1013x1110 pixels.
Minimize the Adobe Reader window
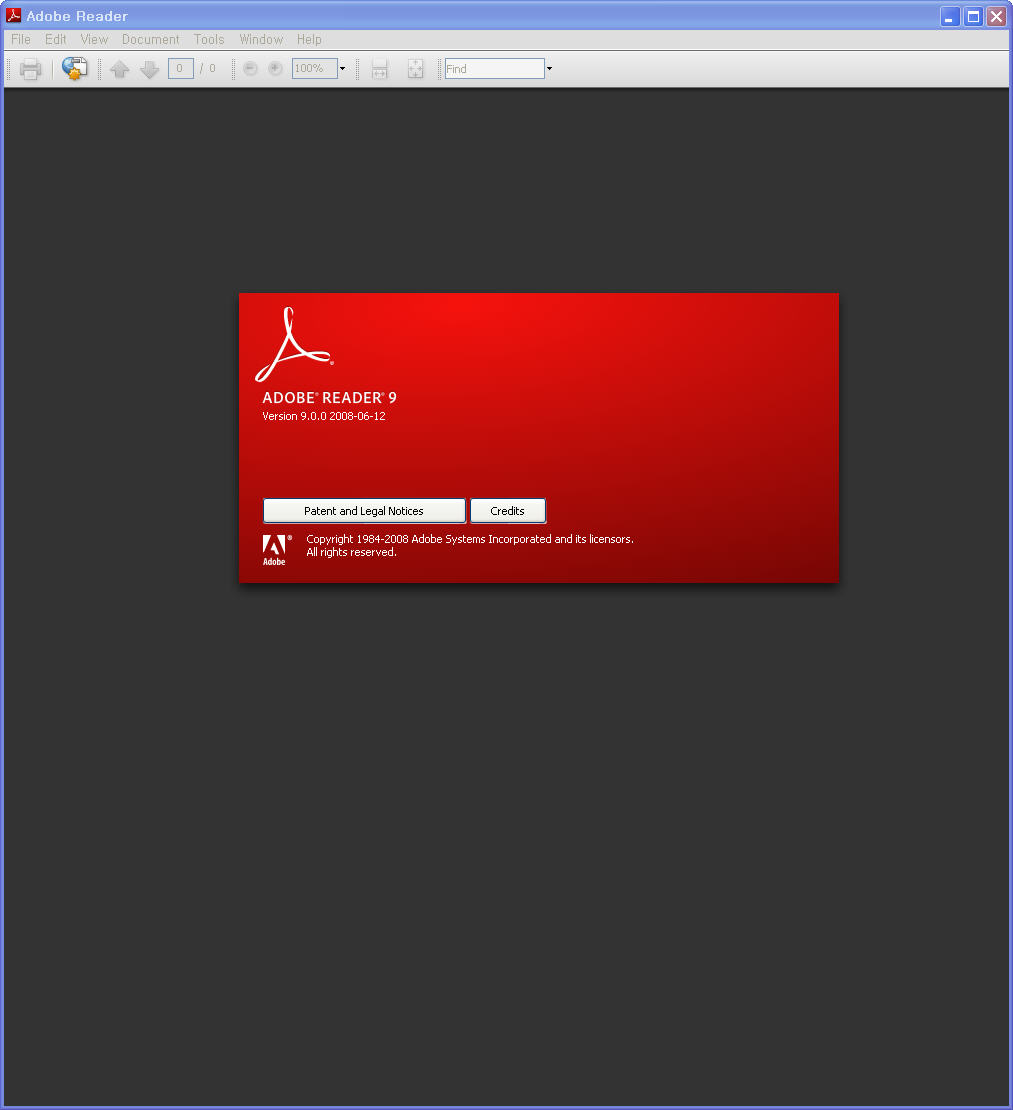950,16
